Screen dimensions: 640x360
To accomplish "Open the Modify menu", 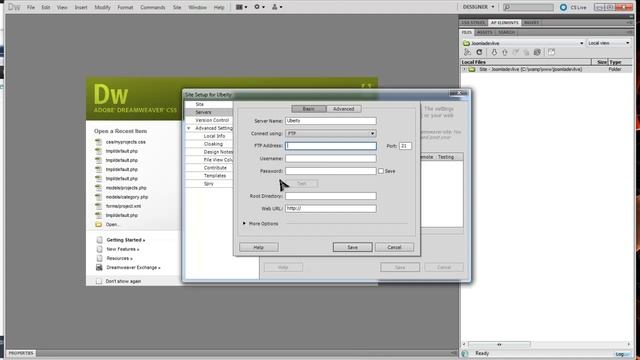I will point(102,7).
